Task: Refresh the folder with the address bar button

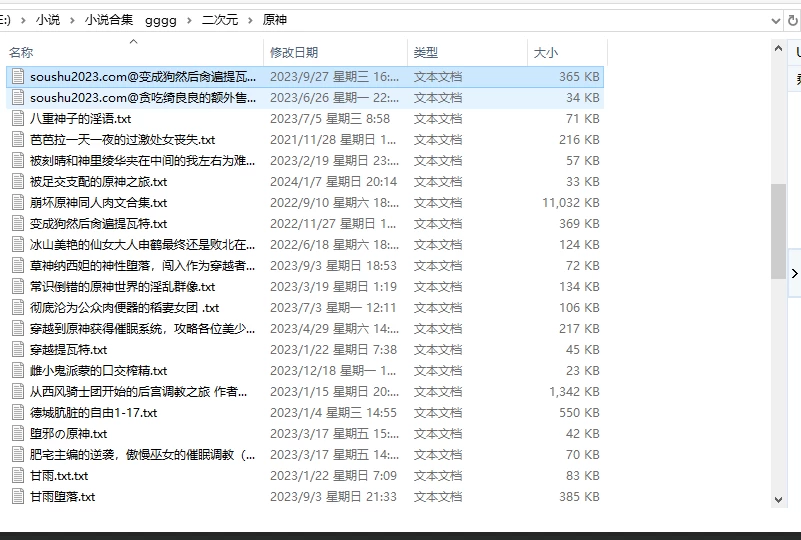Action: pyautogui.click(x=793, y=20)
